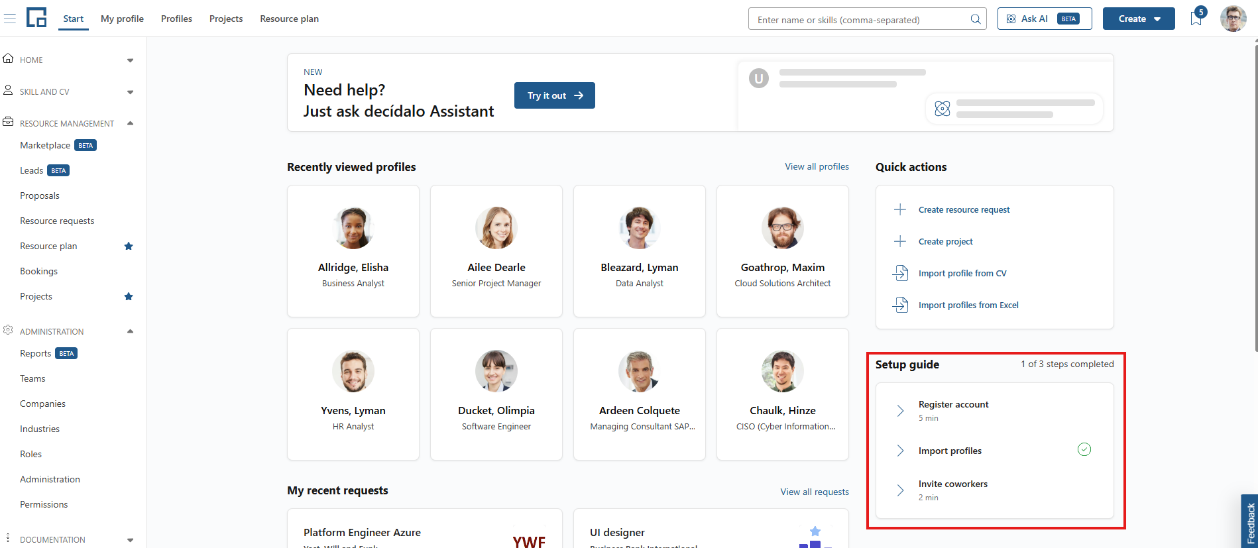This screenshot has width=1258, height=548.
Task: Open Ailee Dearle profile card
Action: pyautogui.click(x=496, y=251)
